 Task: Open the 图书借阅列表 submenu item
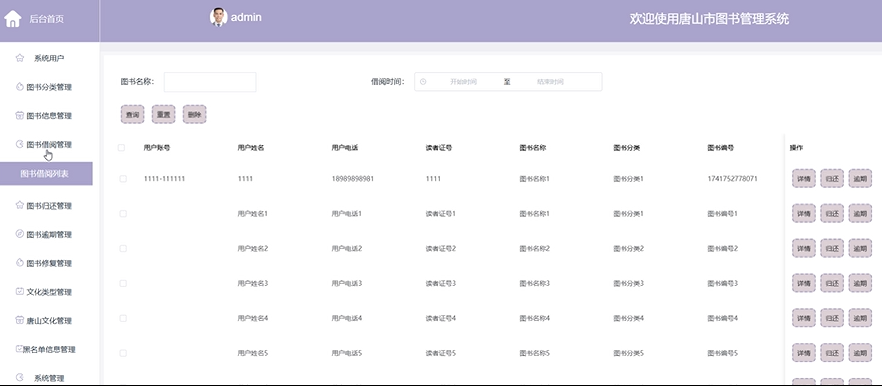click(46, 174)
